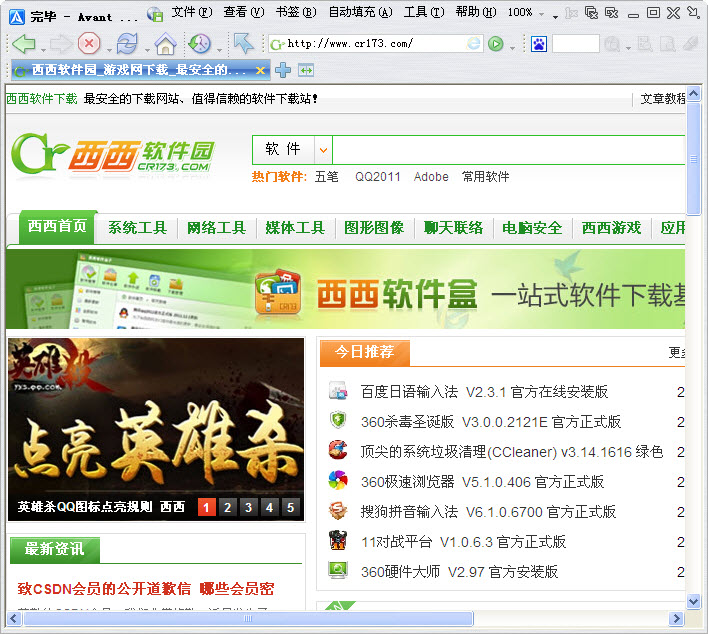The image size is (708, 634).
Task: Click the green Back arrow button
Action: (23, 44)
